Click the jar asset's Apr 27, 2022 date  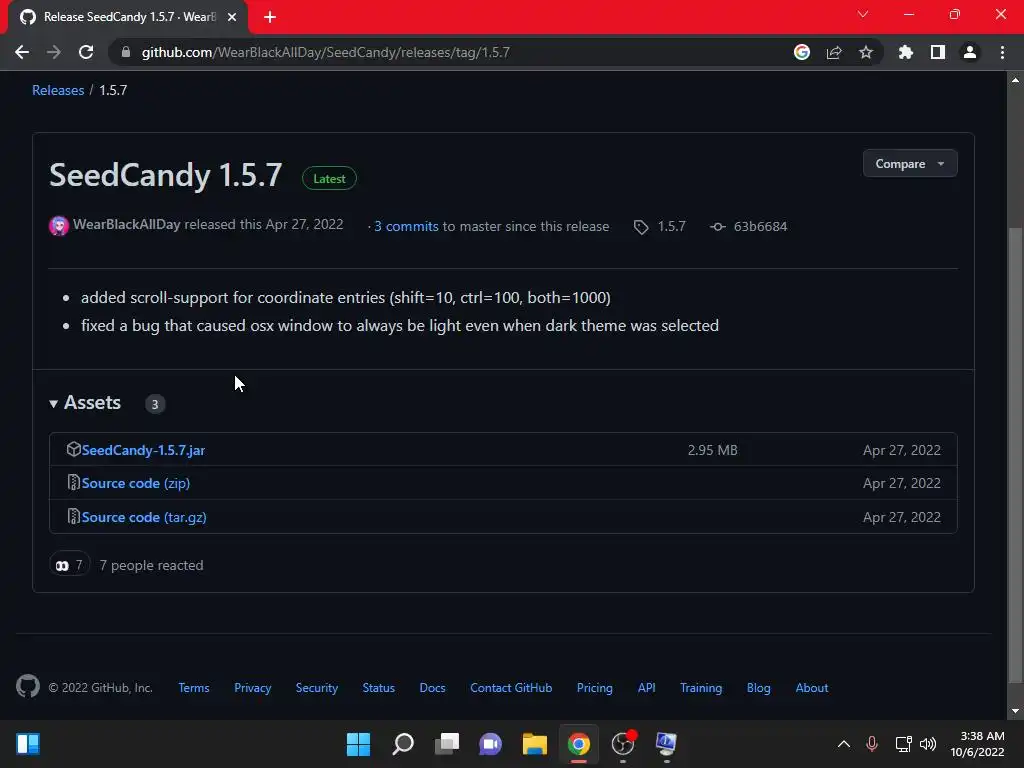[x=902, y=450]
